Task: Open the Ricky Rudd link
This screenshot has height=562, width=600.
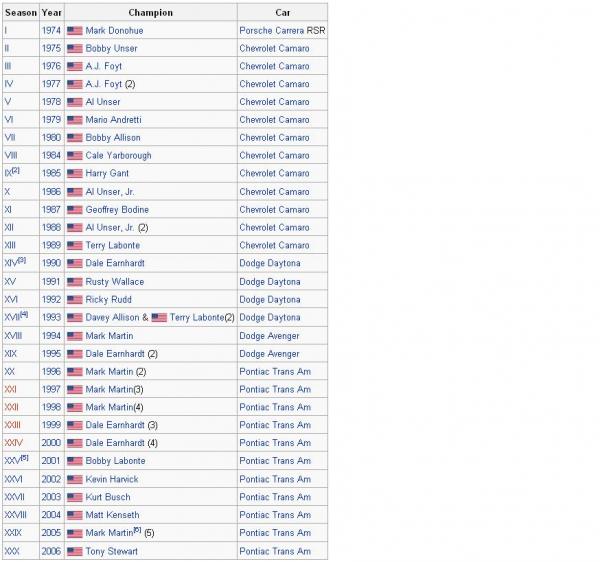Action: (x=109, y=300)
